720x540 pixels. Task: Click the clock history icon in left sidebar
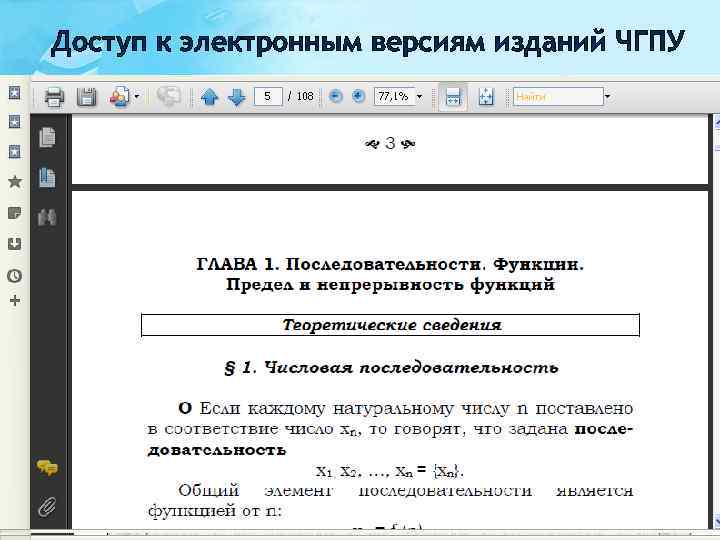click(15, 276)
